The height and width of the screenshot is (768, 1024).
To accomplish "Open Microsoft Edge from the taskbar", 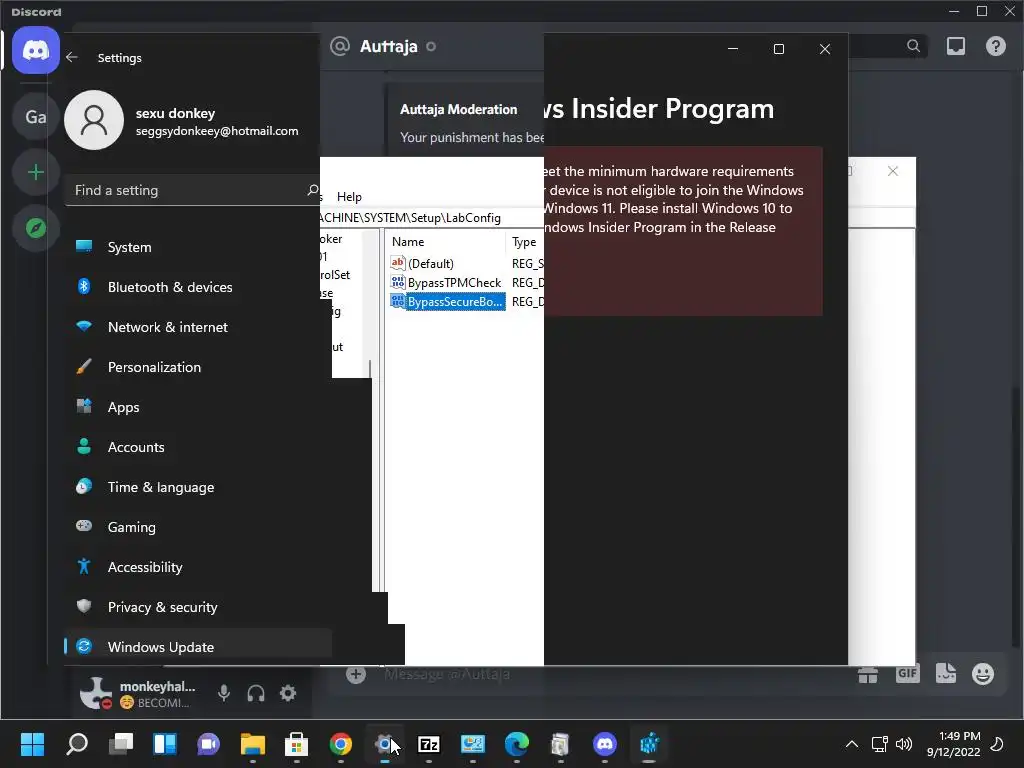I will click(x=517, y=744).
